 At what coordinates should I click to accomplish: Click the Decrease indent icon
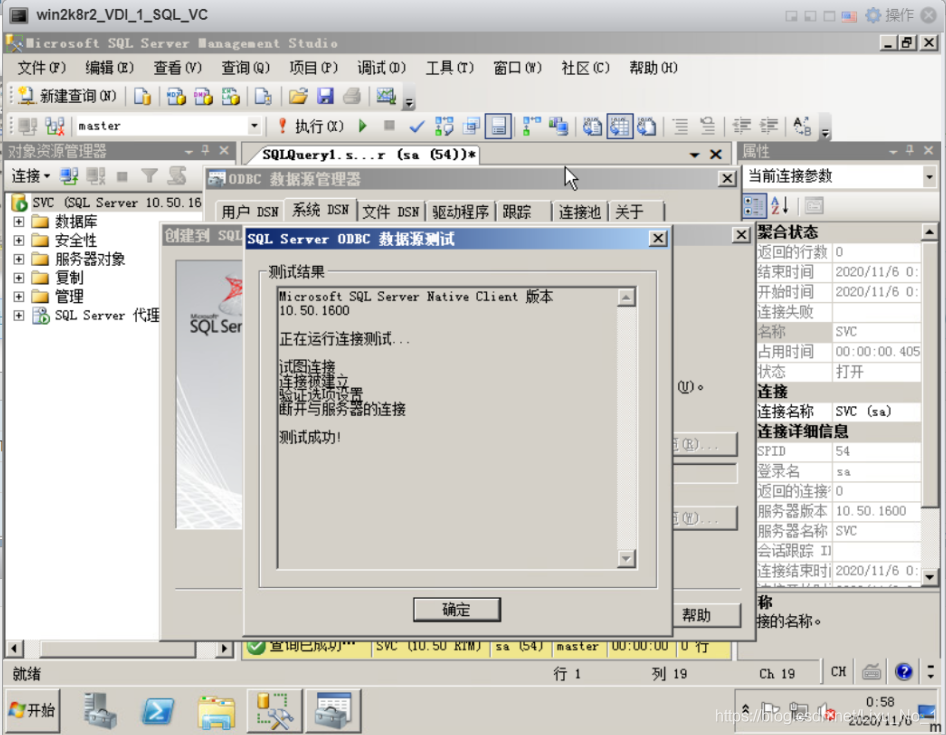[741, 126]
